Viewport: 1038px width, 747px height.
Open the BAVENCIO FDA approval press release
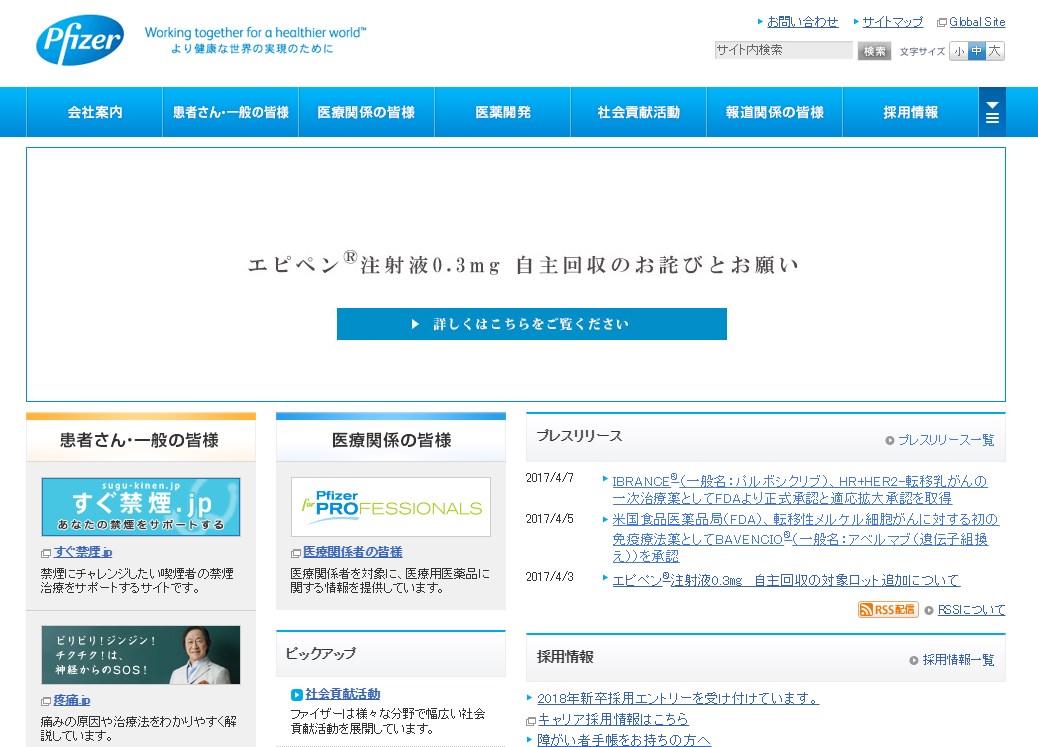pyautogui.click(x=806, y=538)
